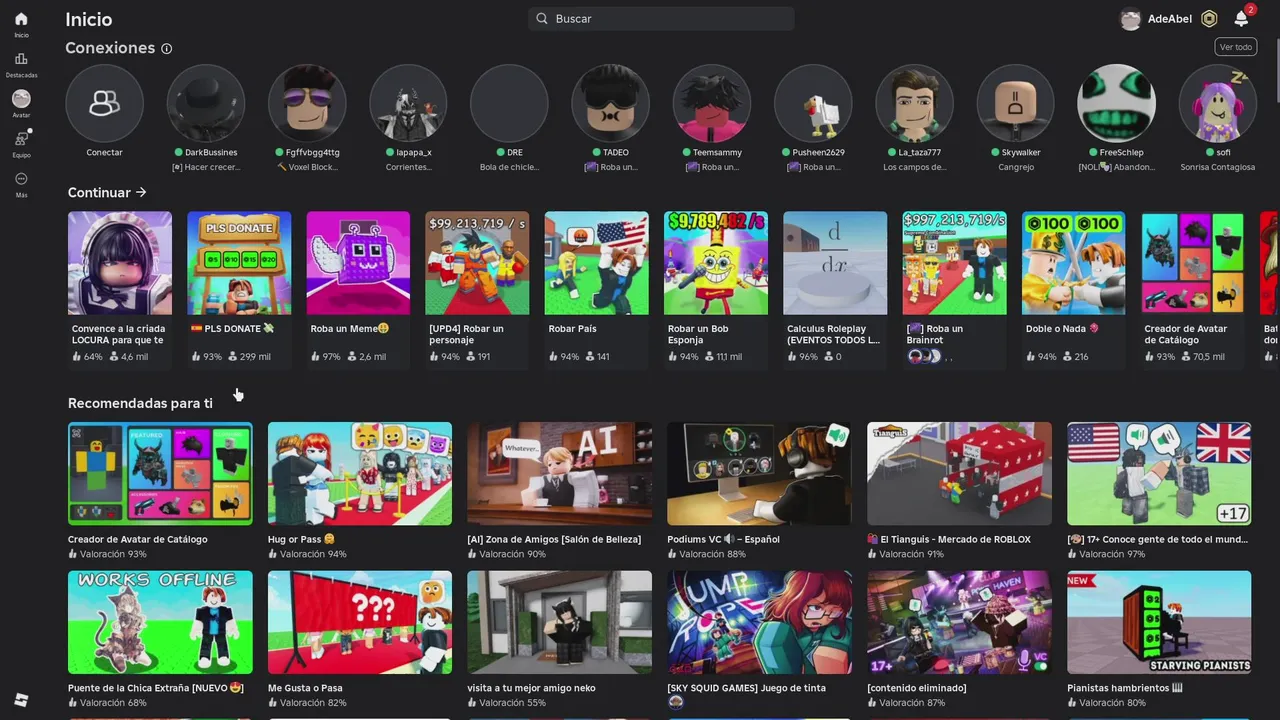Click 'Bola de chicle...' under DRE
1280x720 pixels.
509,167
